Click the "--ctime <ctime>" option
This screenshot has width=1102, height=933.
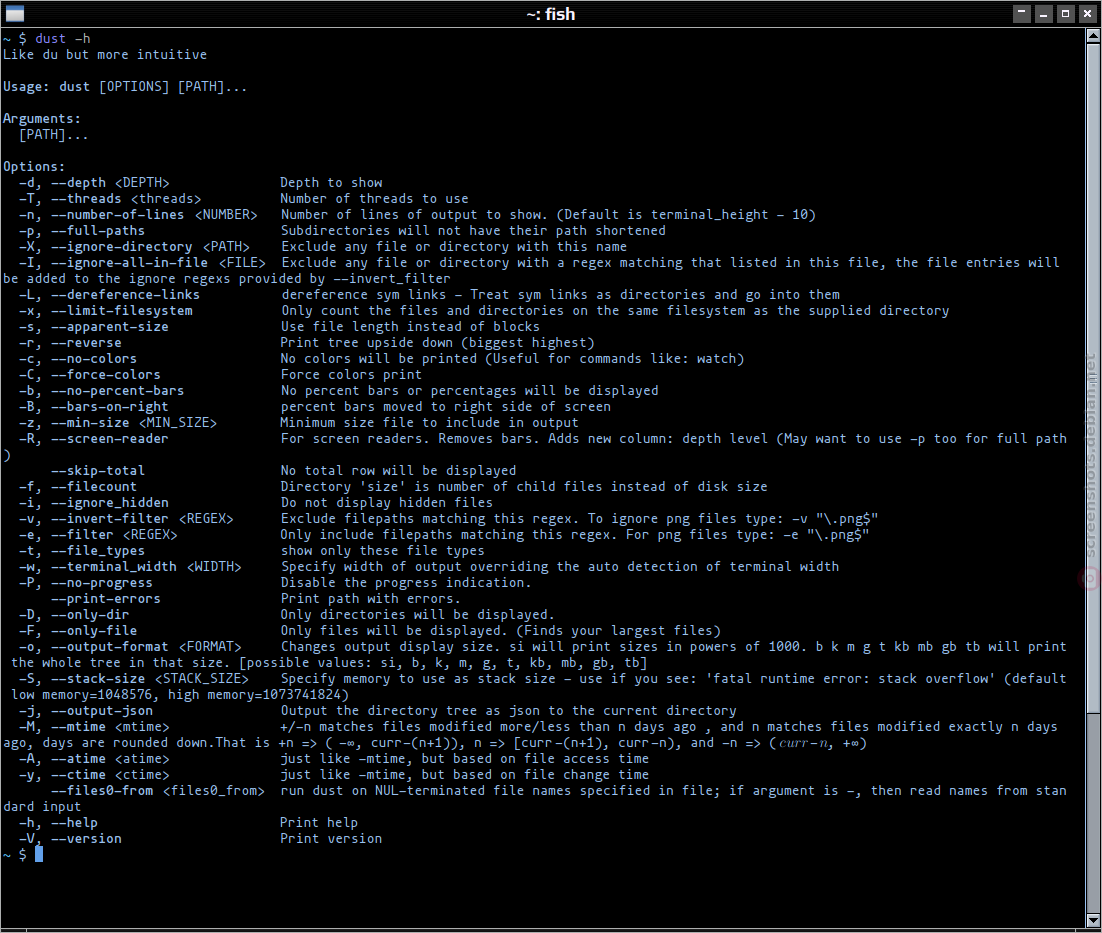click(x=110, y=775)
